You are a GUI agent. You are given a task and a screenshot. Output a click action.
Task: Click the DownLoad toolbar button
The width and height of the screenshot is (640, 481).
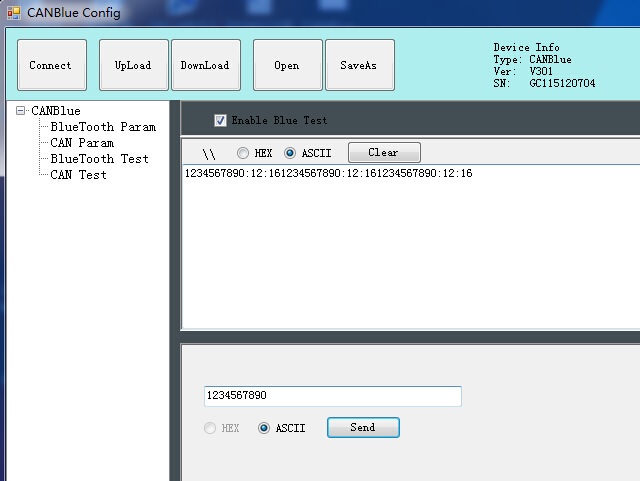[x=205, y=66]
